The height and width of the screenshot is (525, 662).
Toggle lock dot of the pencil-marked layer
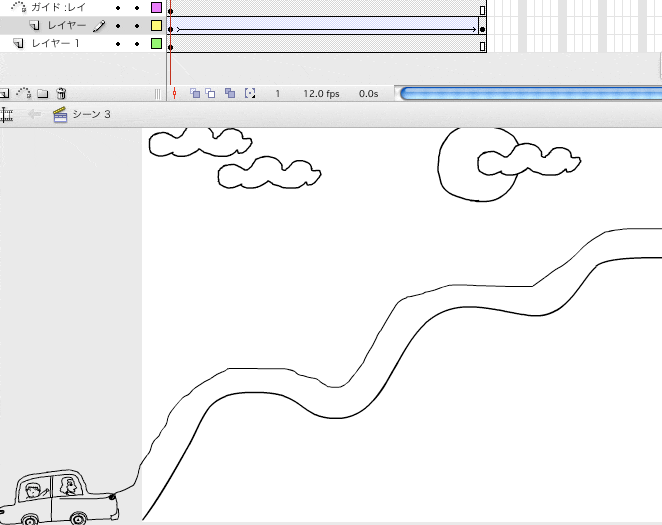click(x=137, y=26)
